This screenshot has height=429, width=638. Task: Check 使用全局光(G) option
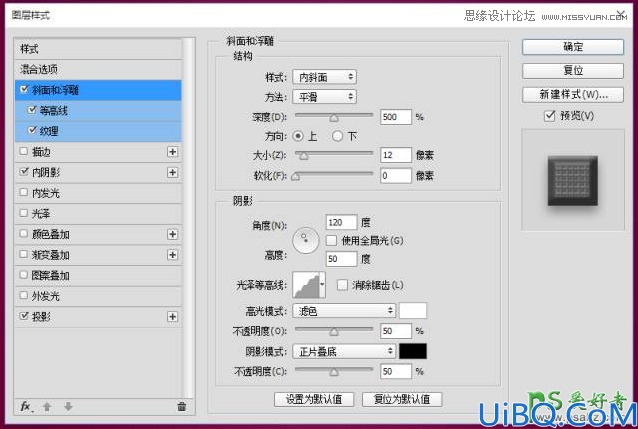click(331, 241)
